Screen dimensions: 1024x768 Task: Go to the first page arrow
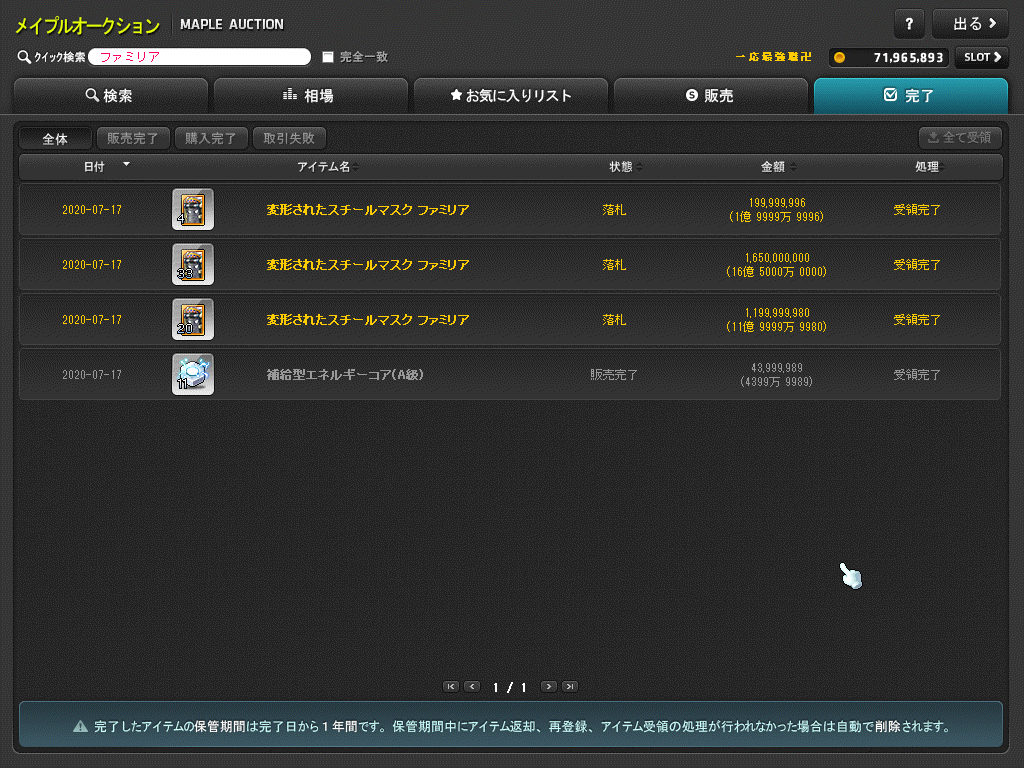point(451,686)
